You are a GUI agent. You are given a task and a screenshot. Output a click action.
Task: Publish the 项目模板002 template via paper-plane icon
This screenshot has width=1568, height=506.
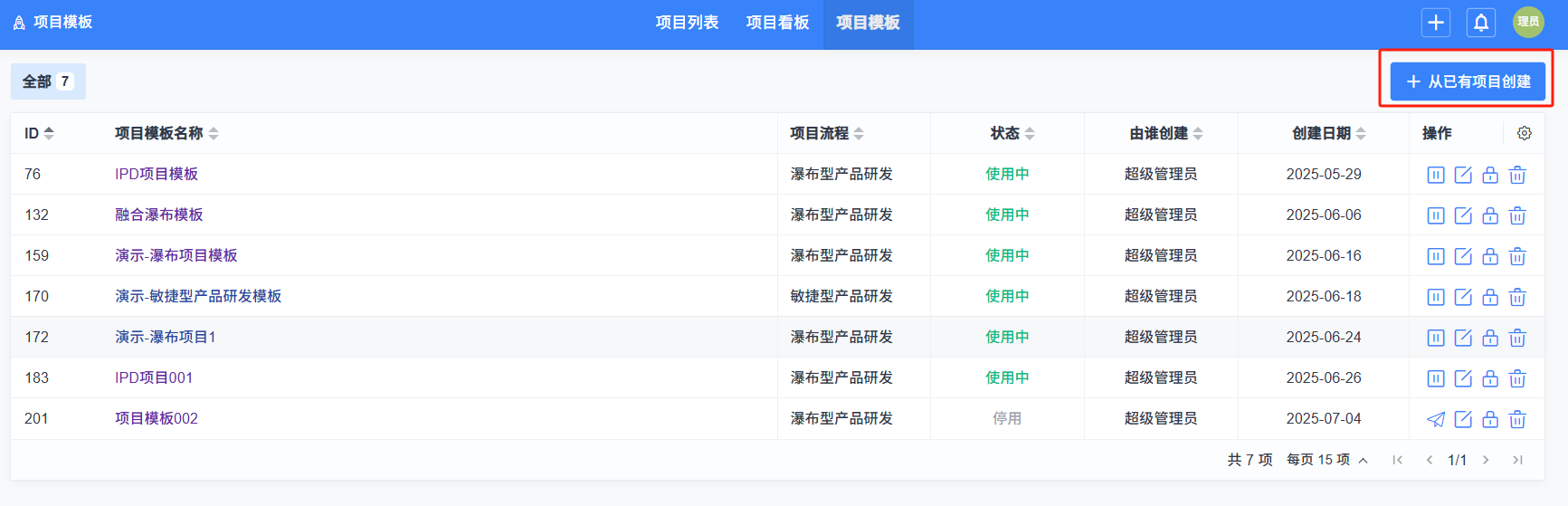point(1435,419)
